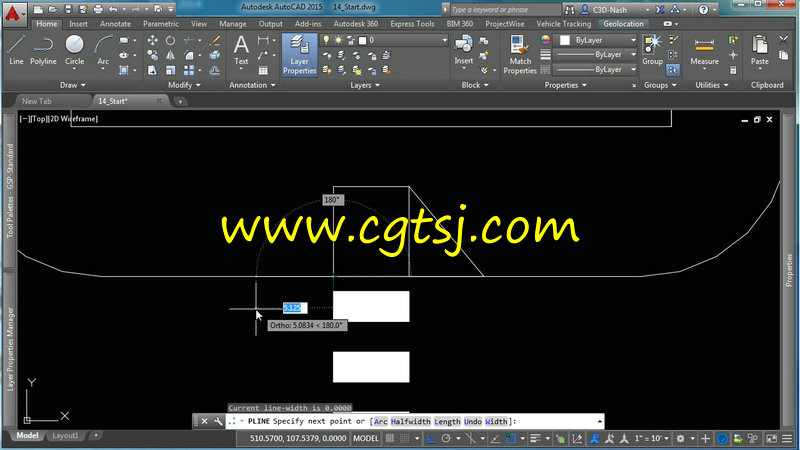Select the Scale tool
Image resolution: width=800 pixels, height=450 pixels.
(x=170, y=70)
